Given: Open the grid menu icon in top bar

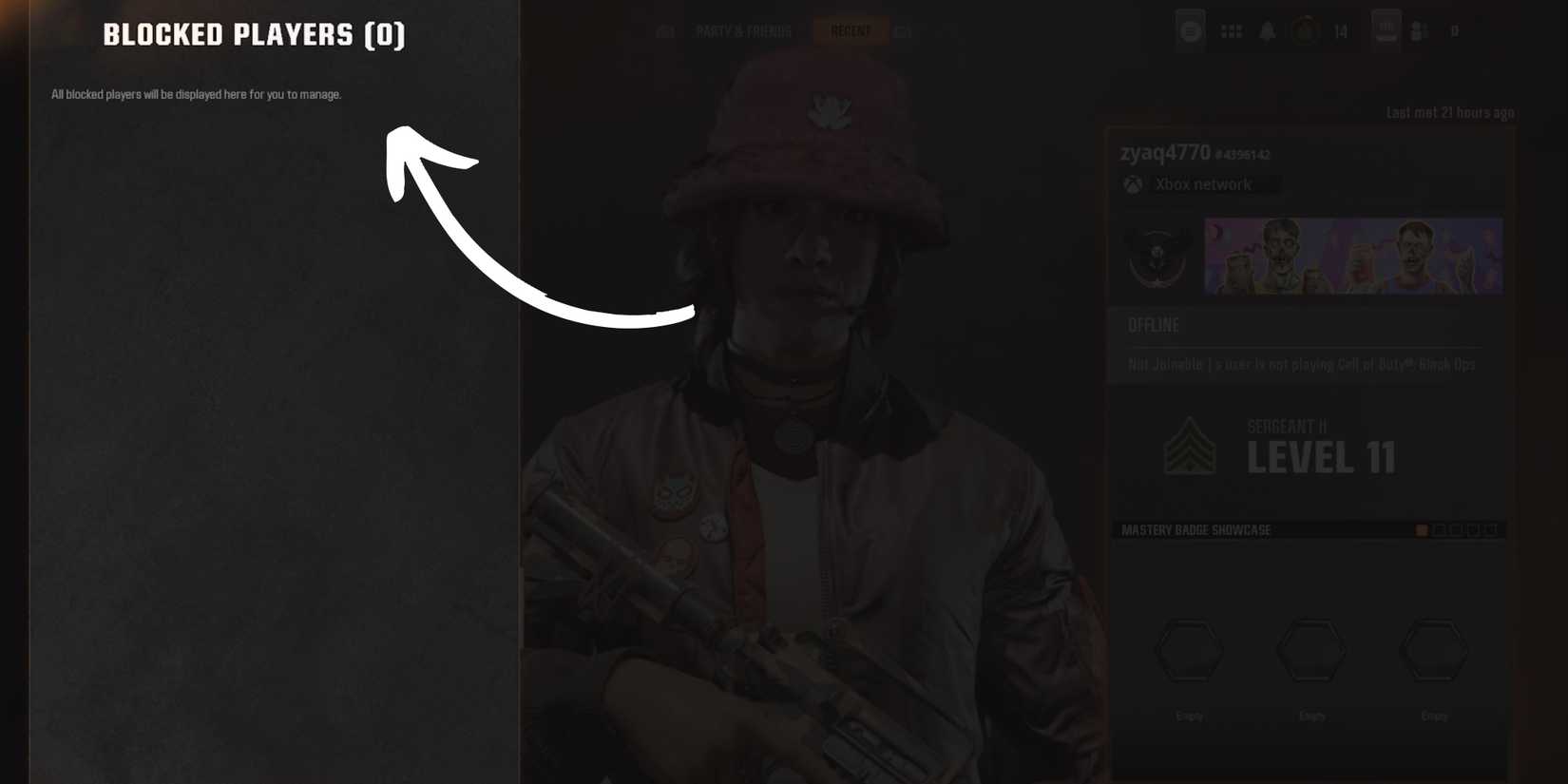Looking at the screenshot, I should tap(1232, 31).
